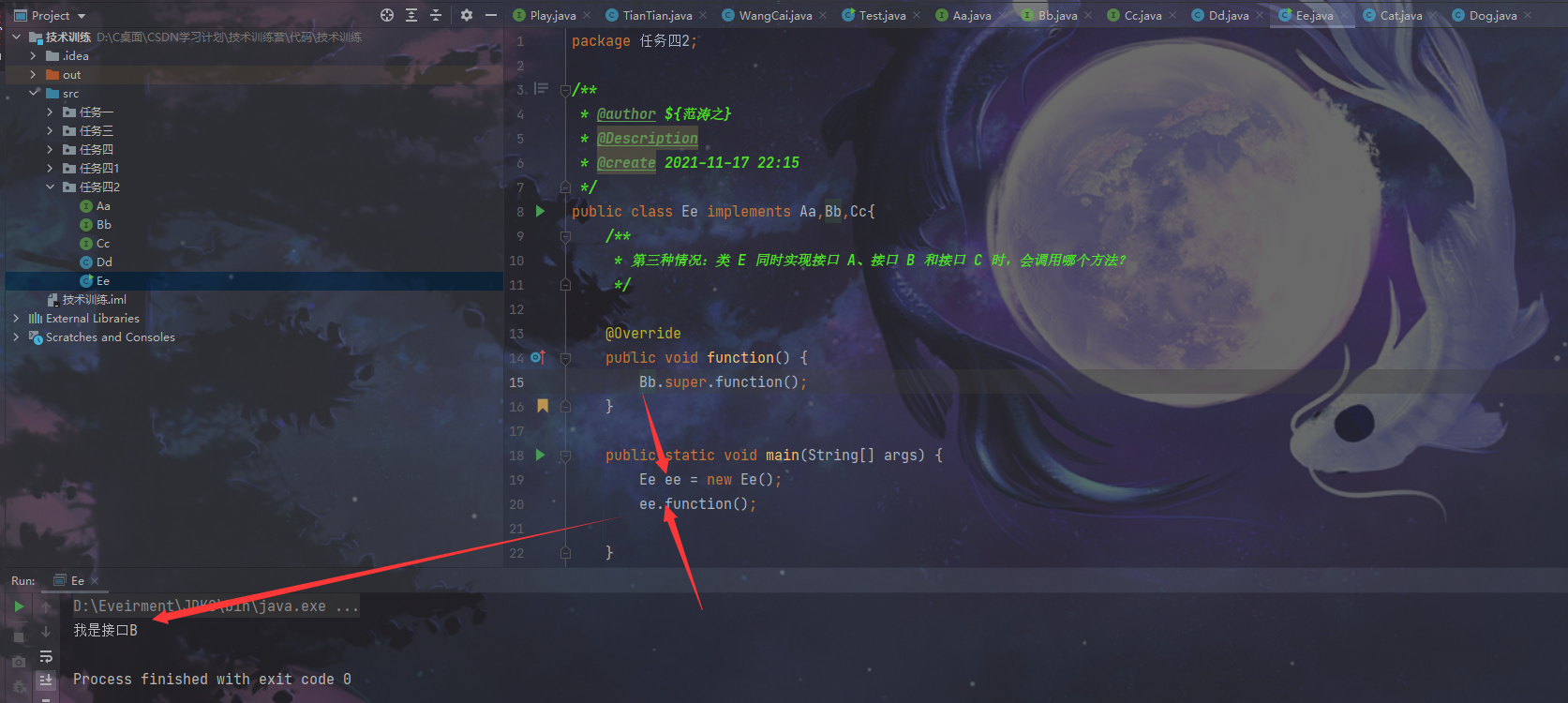1568x703 pixels.
Task: Close the Play.java tab
Action: click(587, 15)
